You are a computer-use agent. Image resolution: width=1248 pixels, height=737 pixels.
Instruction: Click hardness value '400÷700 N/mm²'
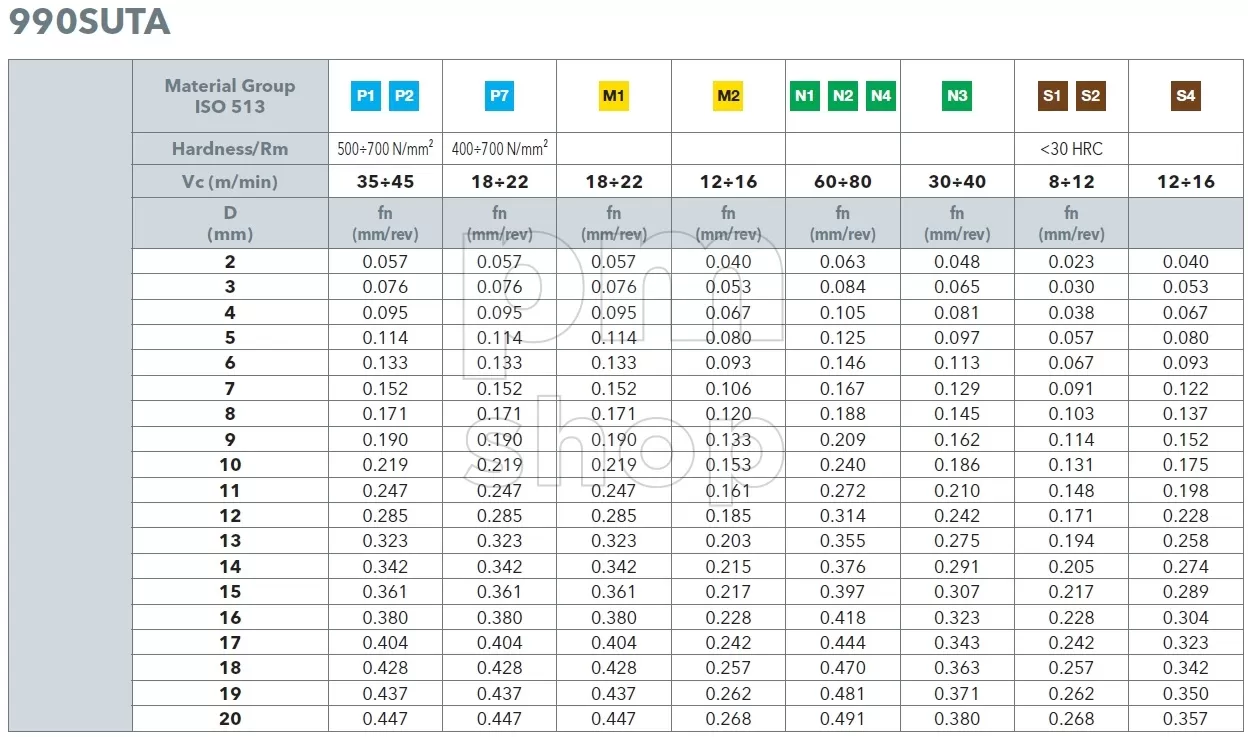click(499, 149)
